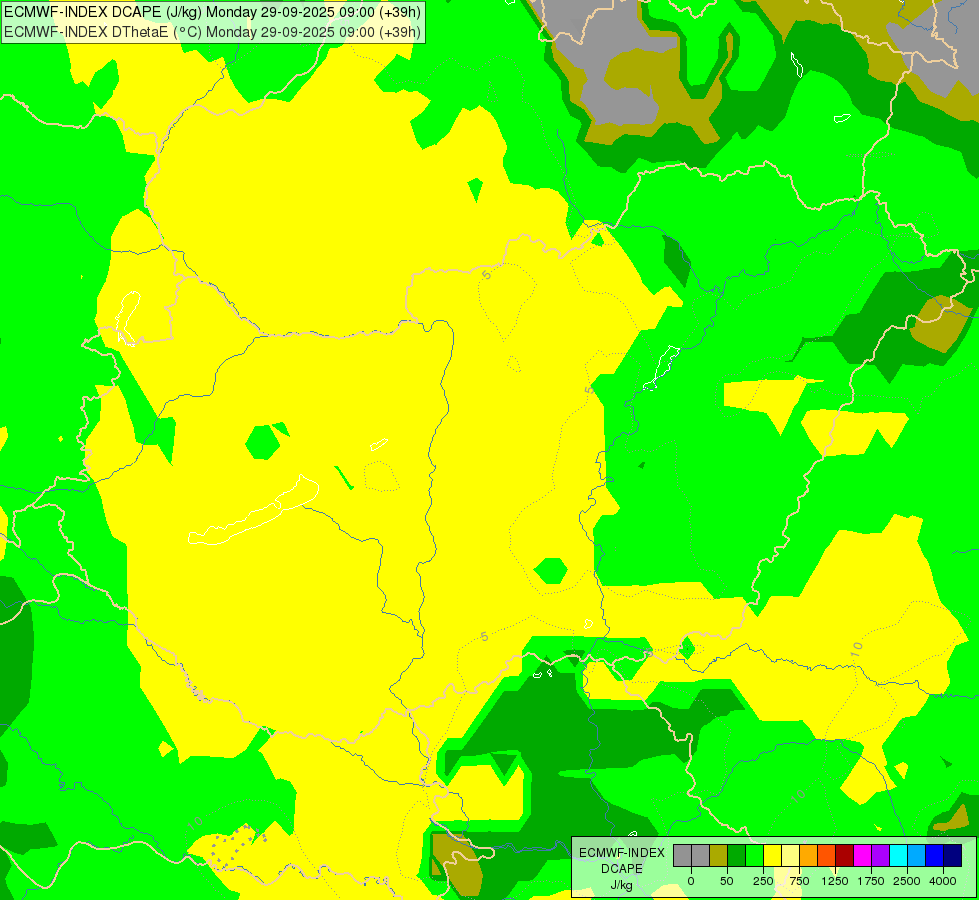
Task: Pick the orange legend swatch
Action: [809, 856]
